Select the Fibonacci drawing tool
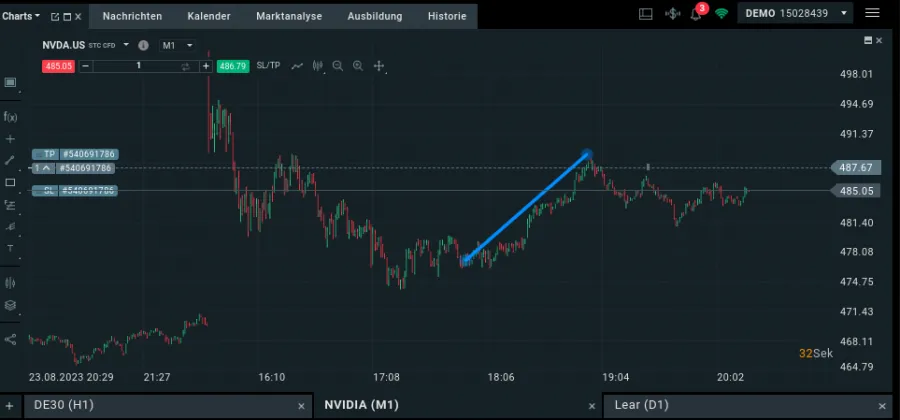Viewport: 900px width, 420px height. 10,205
